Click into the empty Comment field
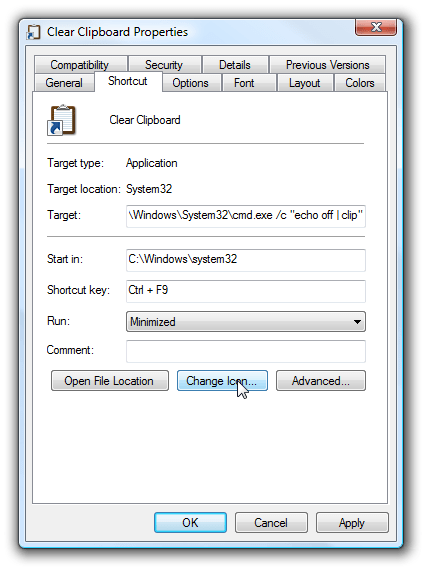 point(245,351)
